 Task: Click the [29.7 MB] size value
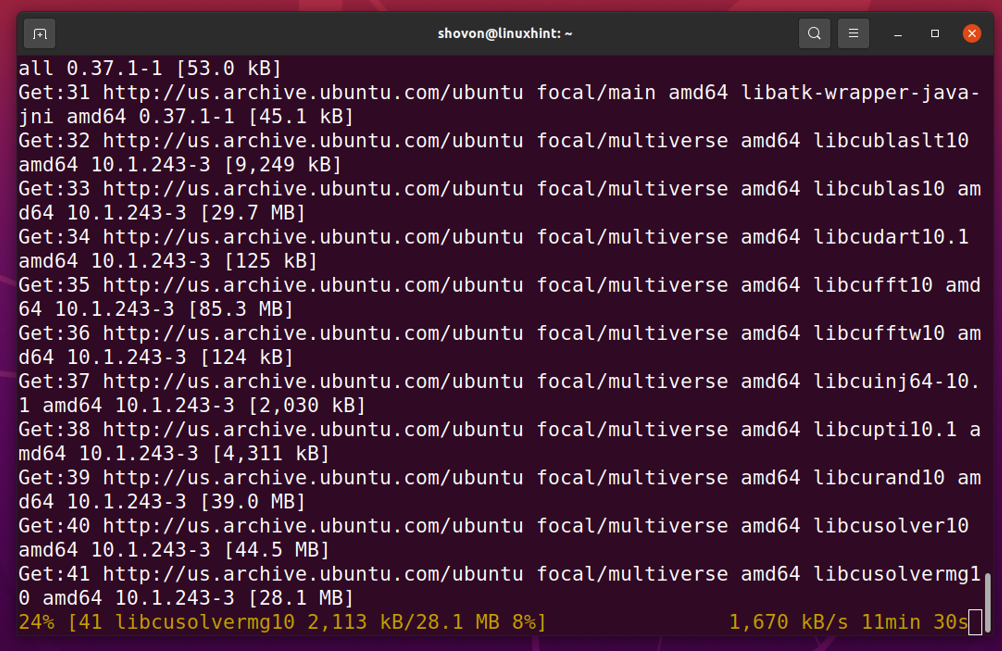(x=252, y=213)
